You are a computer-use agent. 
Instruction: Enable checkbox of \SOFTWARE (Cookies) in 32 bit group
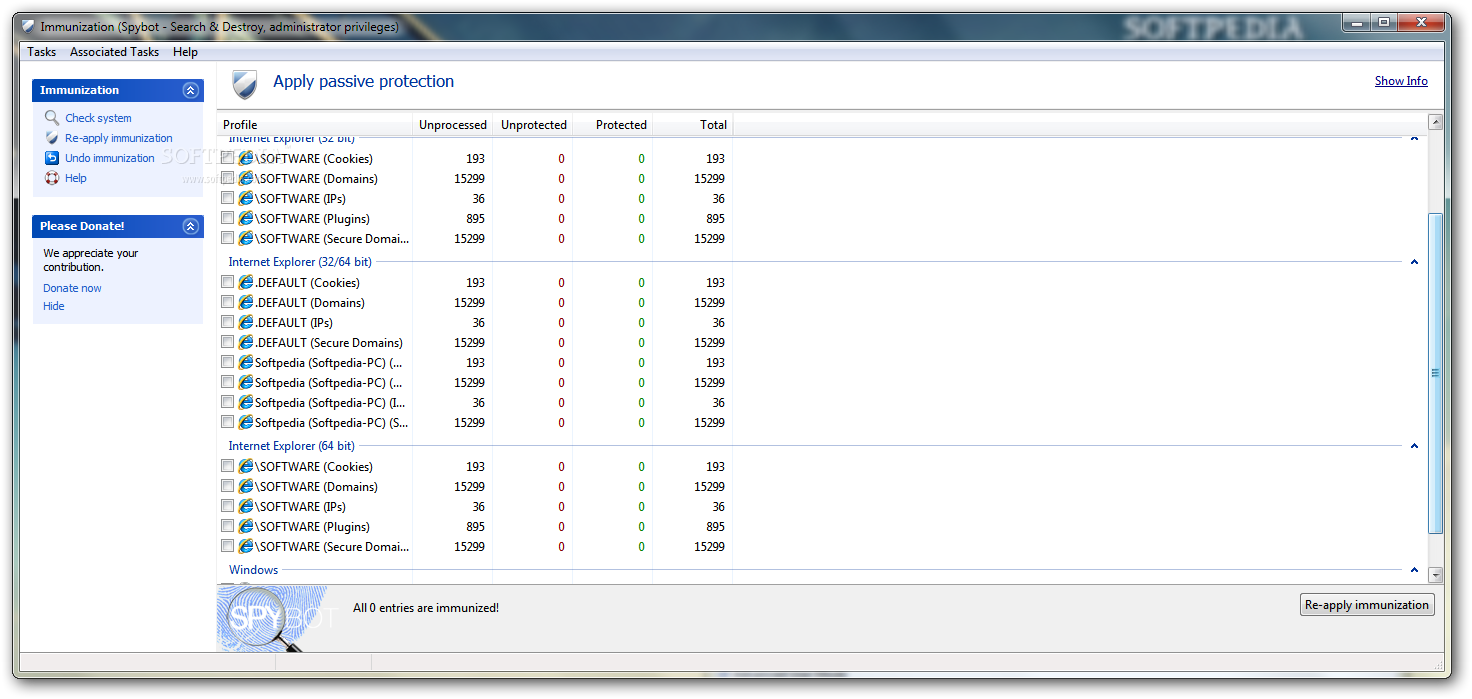[228, 158]
